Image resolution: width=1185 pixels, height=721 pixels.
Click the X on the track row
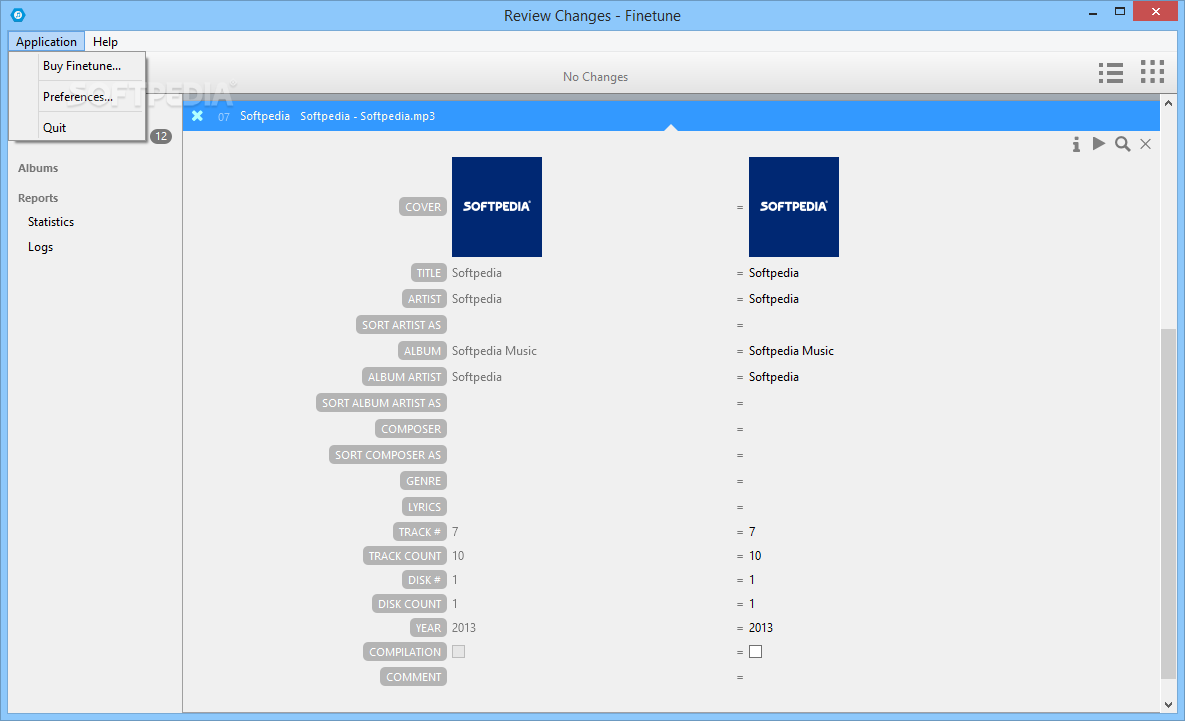coord(197,116)
